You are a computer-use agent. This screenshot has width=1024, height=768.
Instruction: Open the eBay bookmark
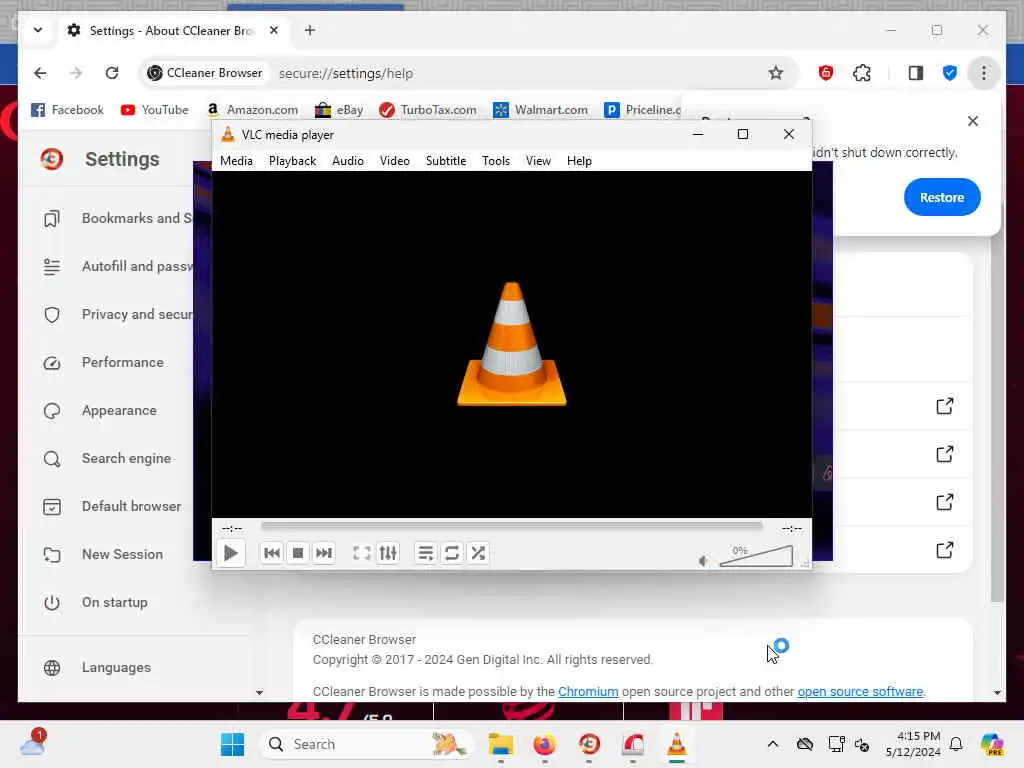point(339,110)
